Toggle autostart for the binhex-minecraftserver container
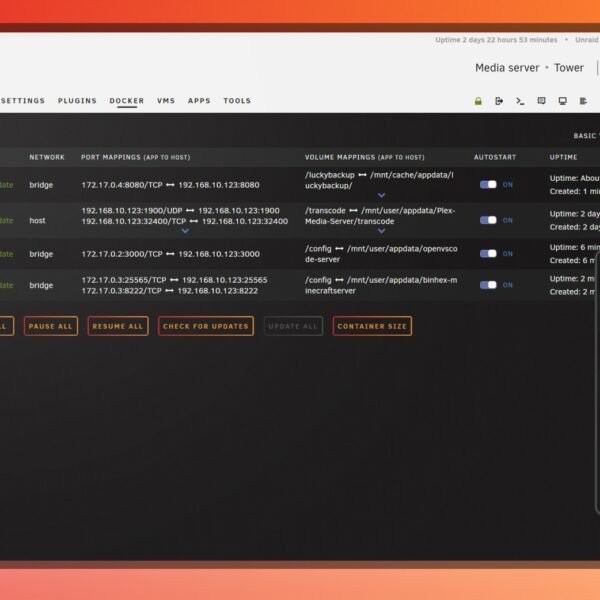 (x=488, y=285)
